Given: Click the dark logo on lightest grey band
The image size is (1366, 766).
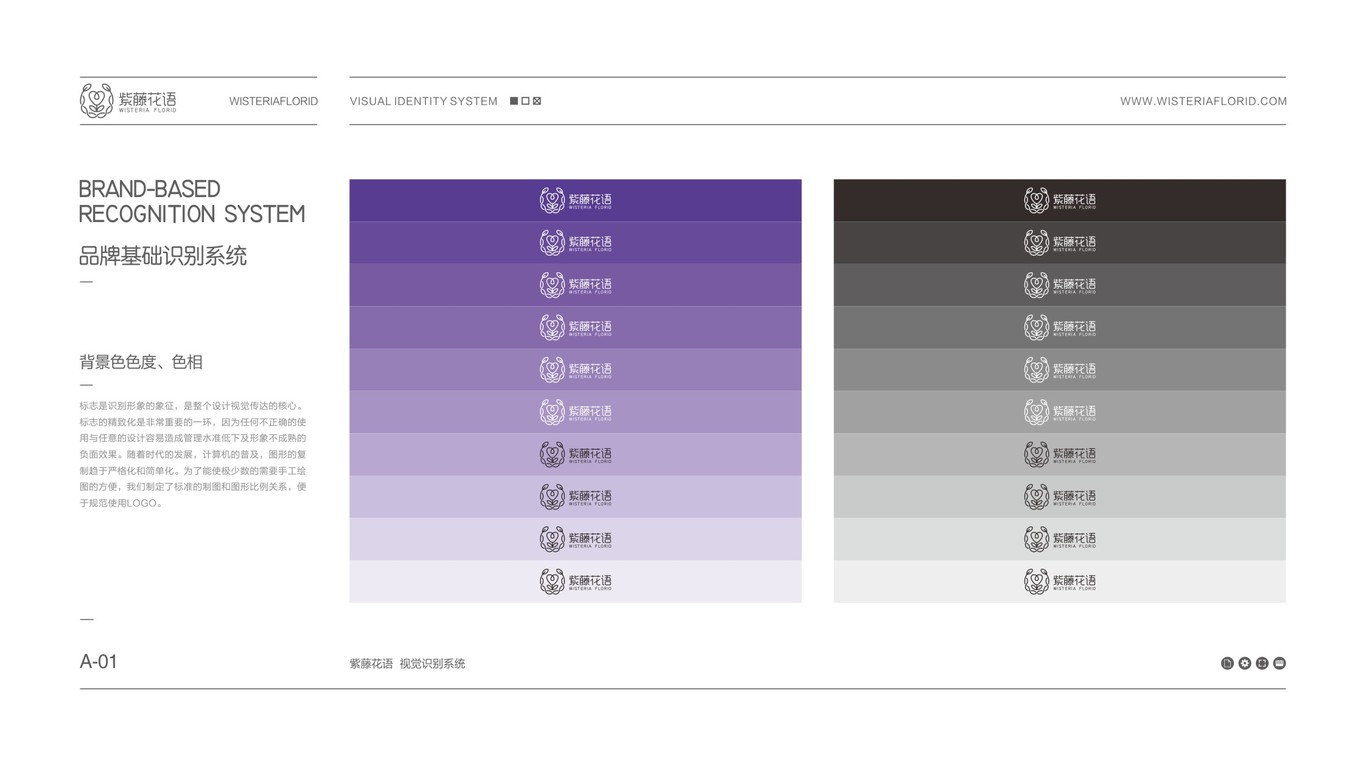Looking at the screenshot, I should 1060,581.
